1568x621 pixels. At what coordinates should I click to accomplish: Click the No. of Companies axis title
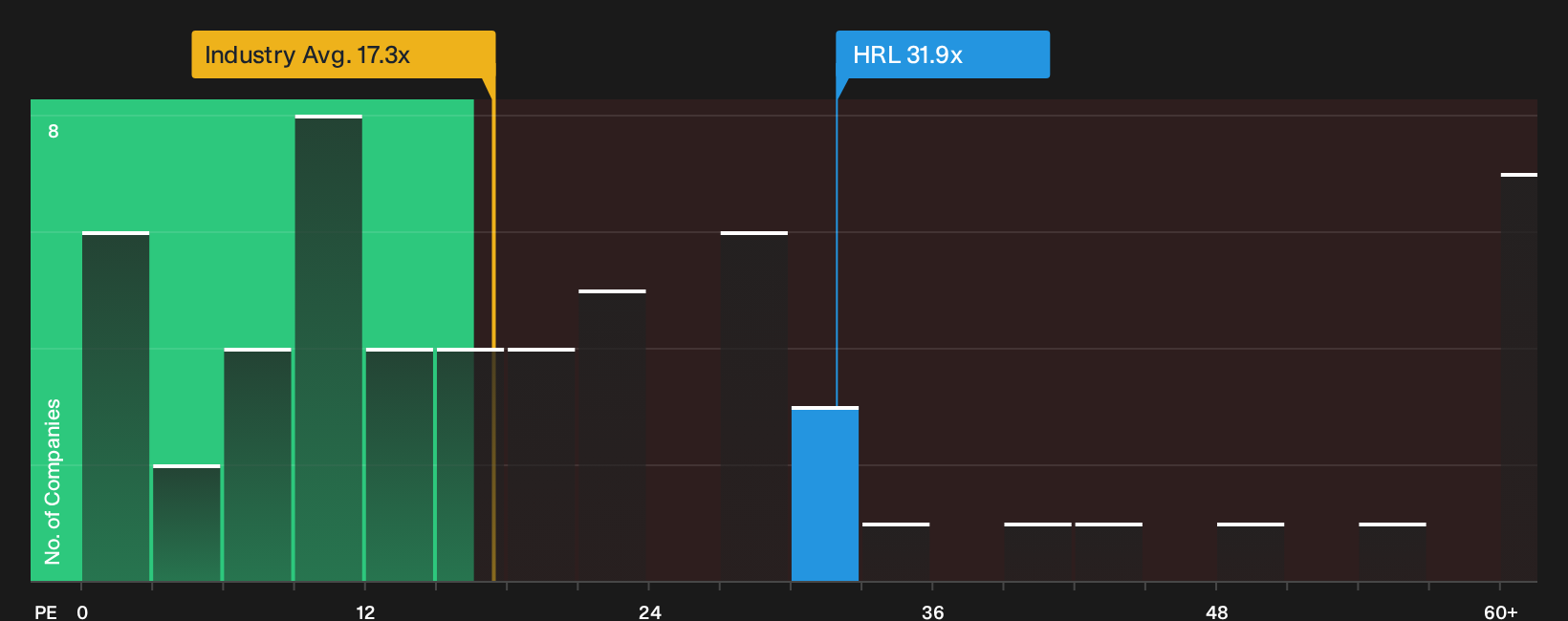click(53, 482)
